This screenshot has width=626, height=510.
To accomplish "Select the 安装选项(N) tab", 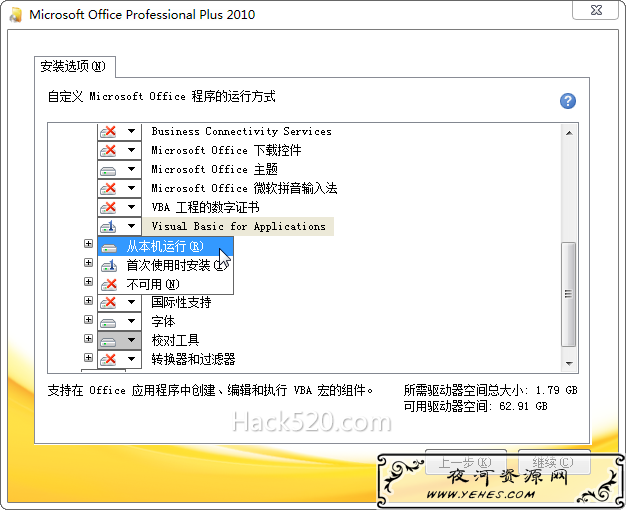I will [74, 66].
